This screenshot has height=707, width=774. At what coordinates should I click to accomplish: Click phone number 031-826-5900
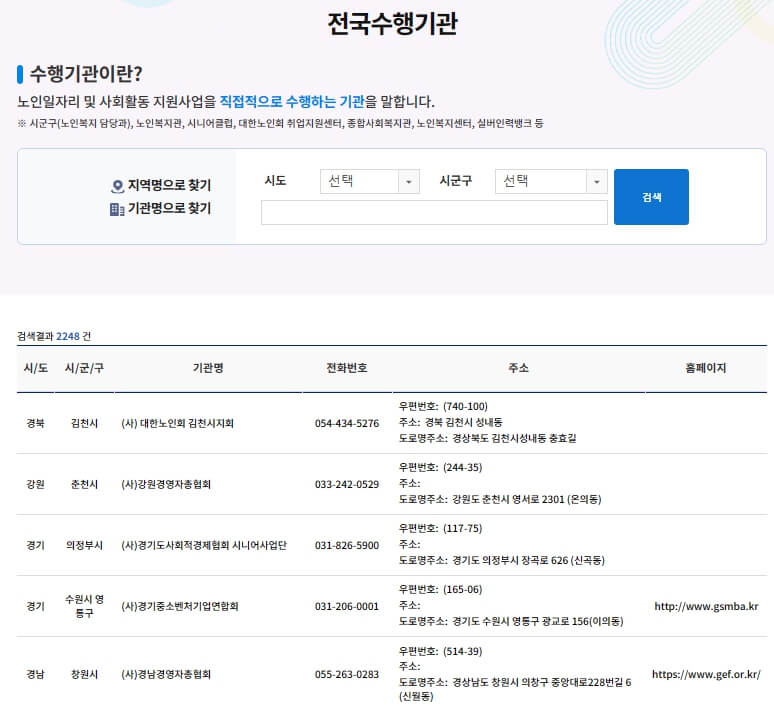pyautogui.click(x=347, y=546)
